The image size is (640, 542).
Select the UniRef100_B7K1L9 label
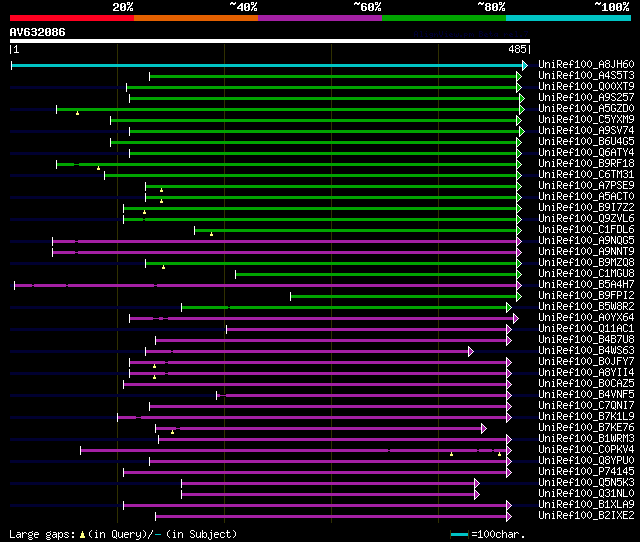click(x=586, y=417)
